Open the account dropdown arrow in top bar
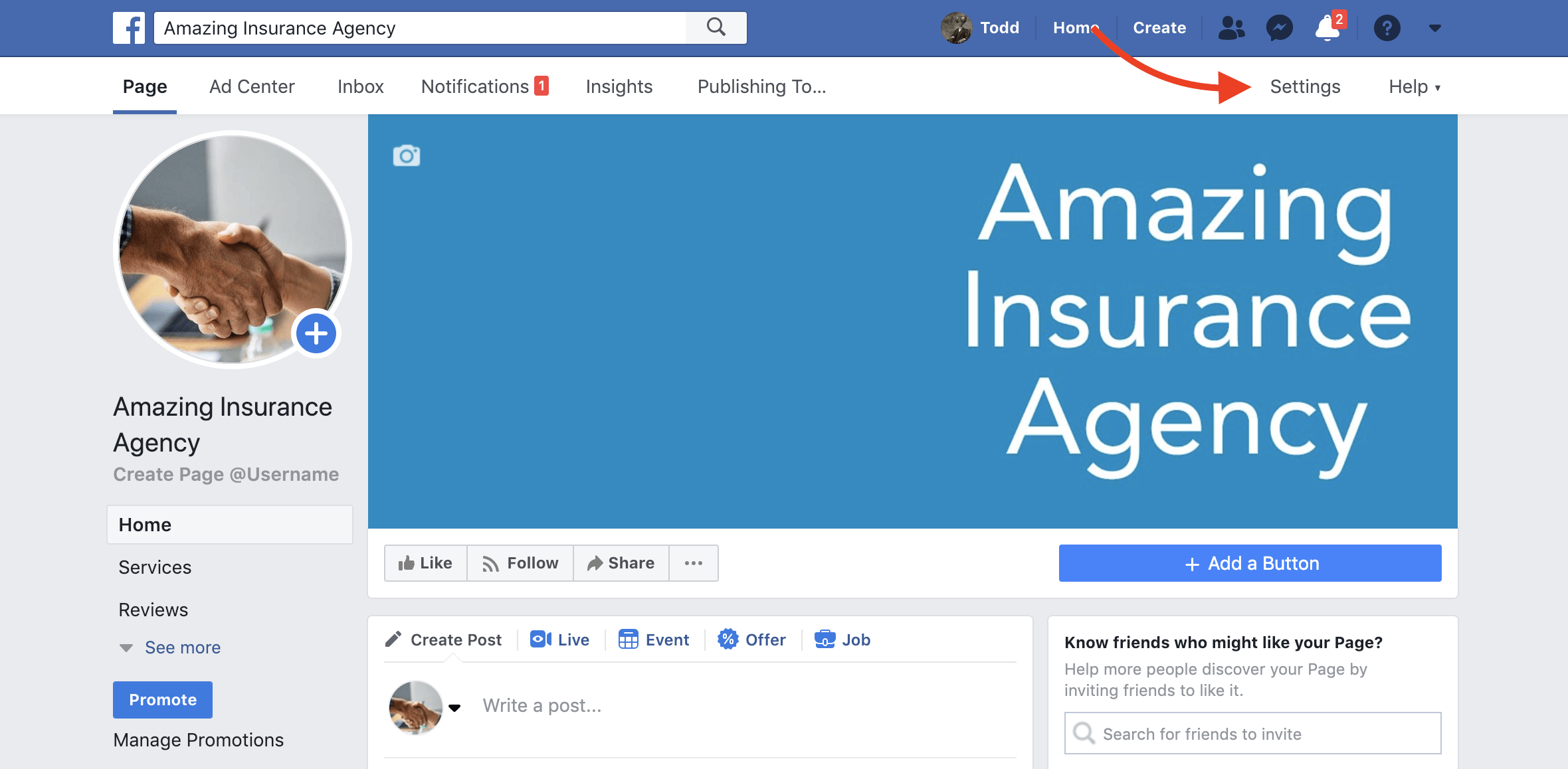Image resolution: width=1568 pixels, height=769 pixels. click(x=1435, y=28)
